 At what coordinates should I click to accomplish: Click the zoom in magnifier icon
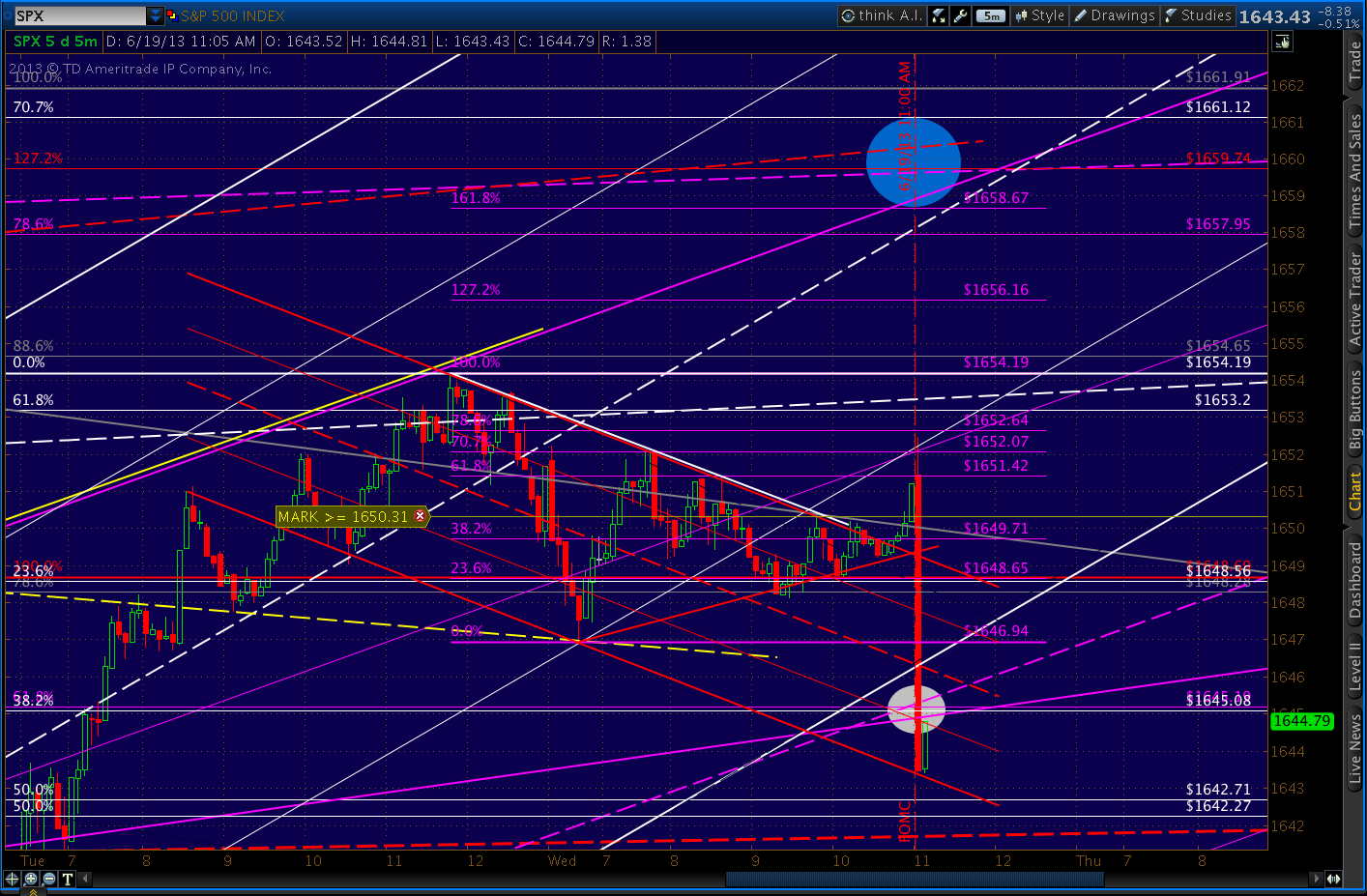point(30,879)
